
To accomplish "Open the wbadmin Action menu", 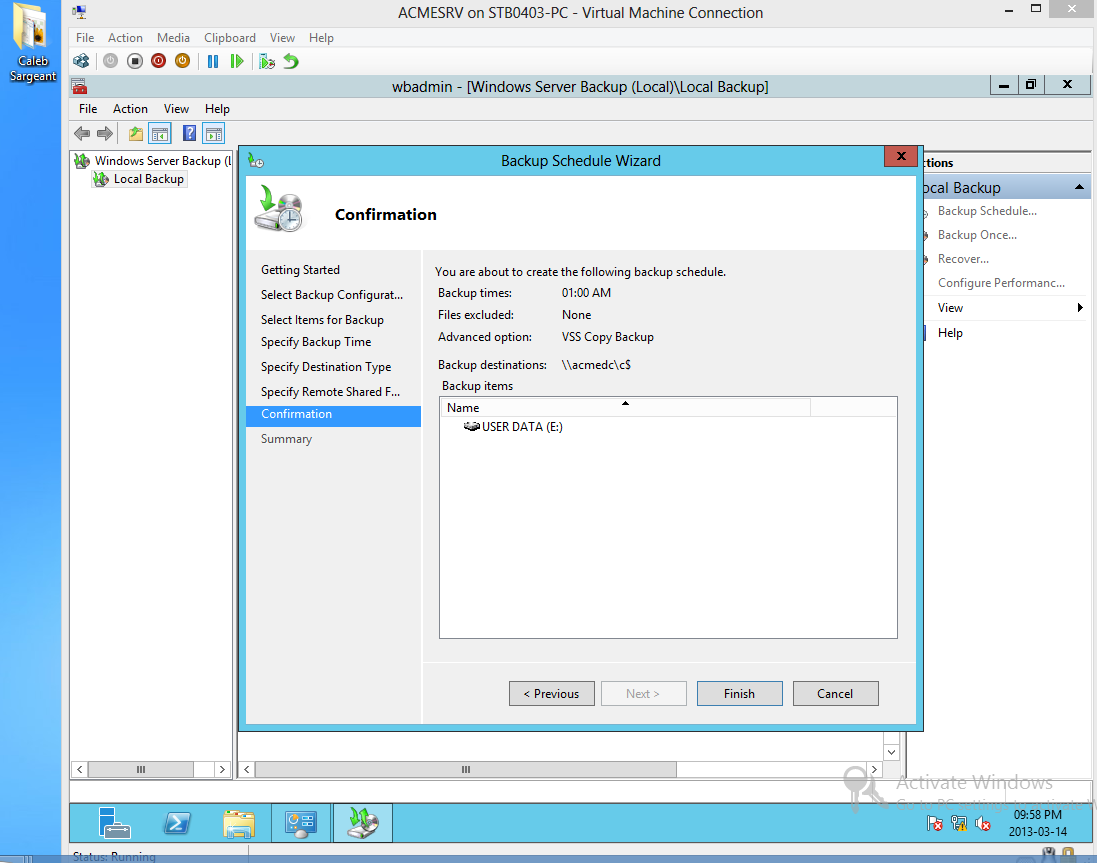I will click(130, 109).
